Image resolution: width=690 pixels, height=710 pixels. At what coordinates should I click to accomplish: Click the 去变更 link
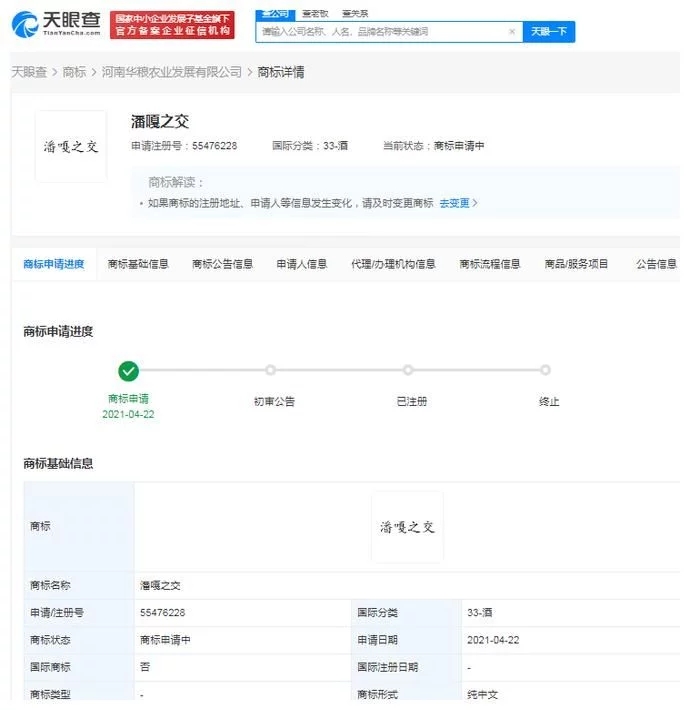[x=458, y=203]
